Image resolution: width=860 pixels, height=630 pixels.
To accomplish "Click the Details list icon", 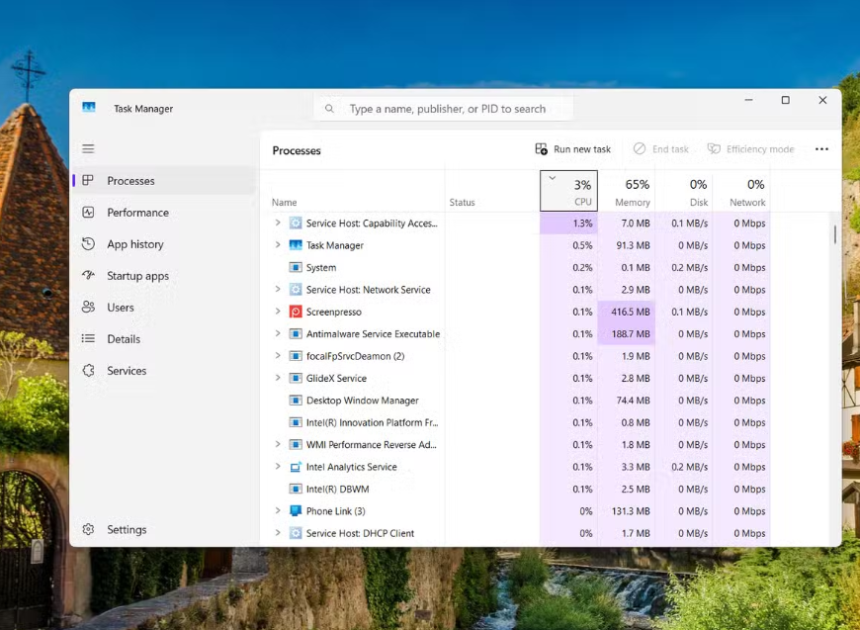I will click(88, 338).
